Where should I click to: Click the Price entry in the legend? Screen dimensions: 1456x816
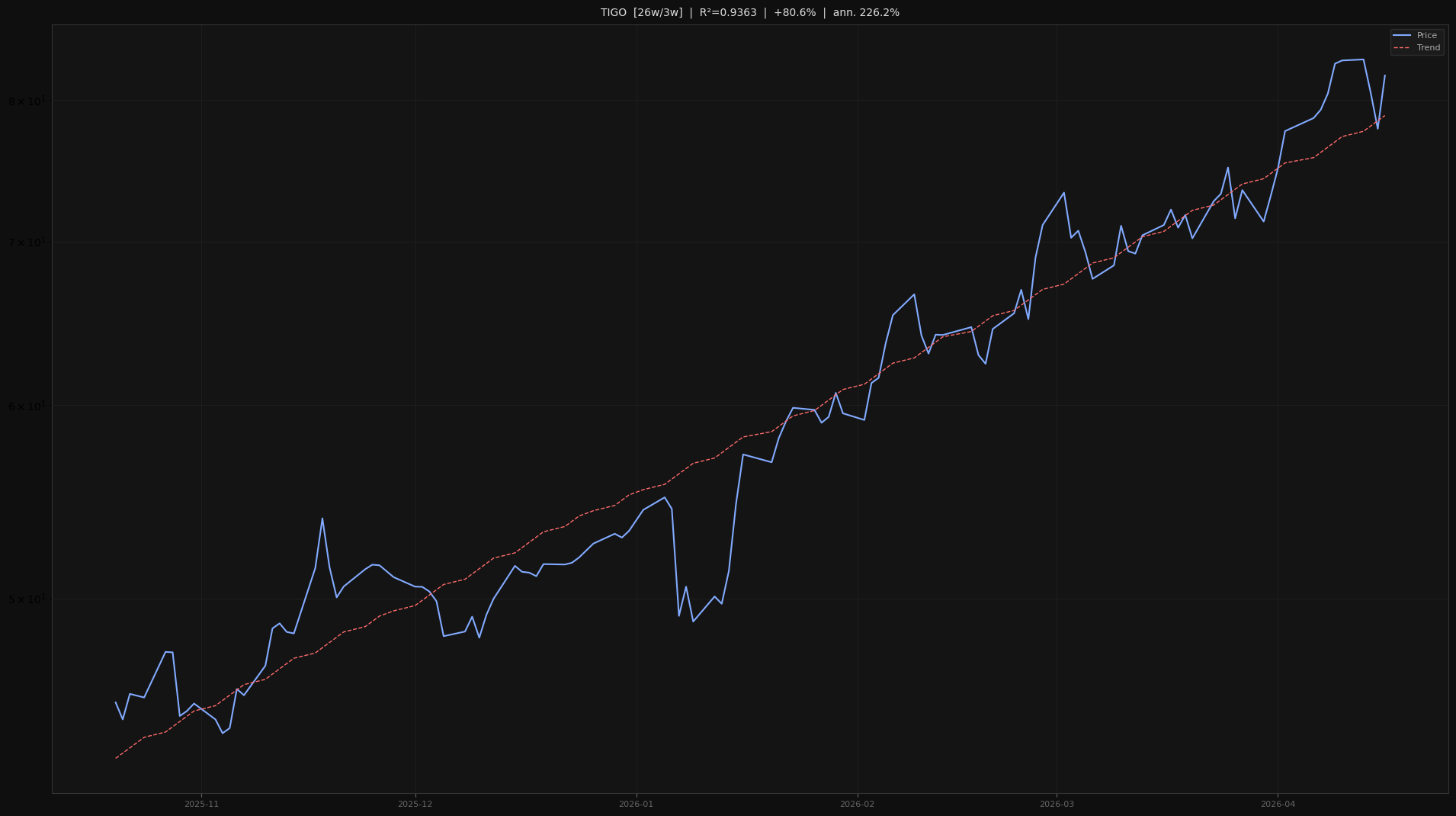coord(1426,36)
